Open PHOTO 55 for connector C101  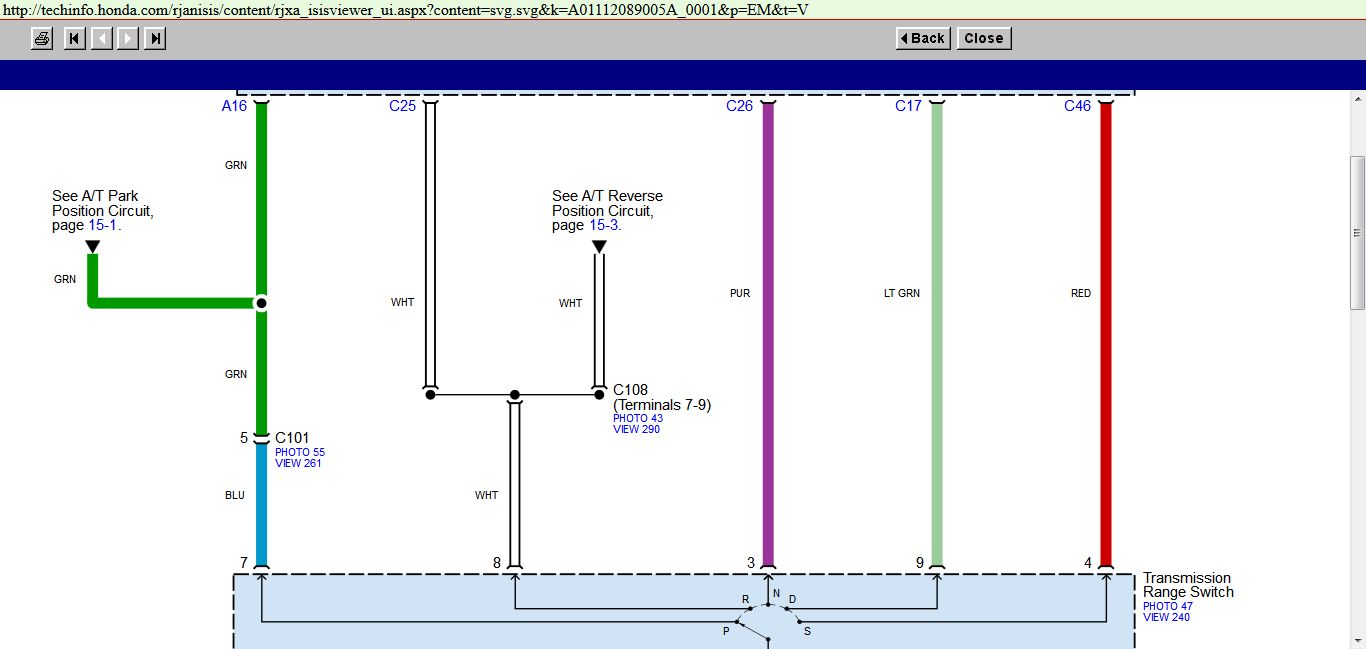(x=300, y=452)
